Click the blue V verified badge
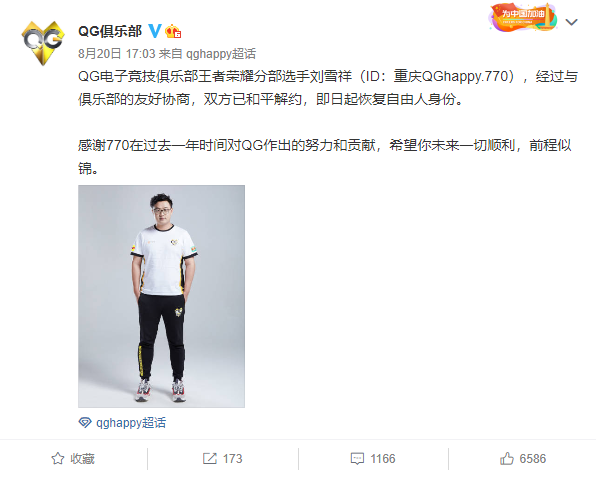The width and height of the screenshot is (596, 477). point(155,31)
